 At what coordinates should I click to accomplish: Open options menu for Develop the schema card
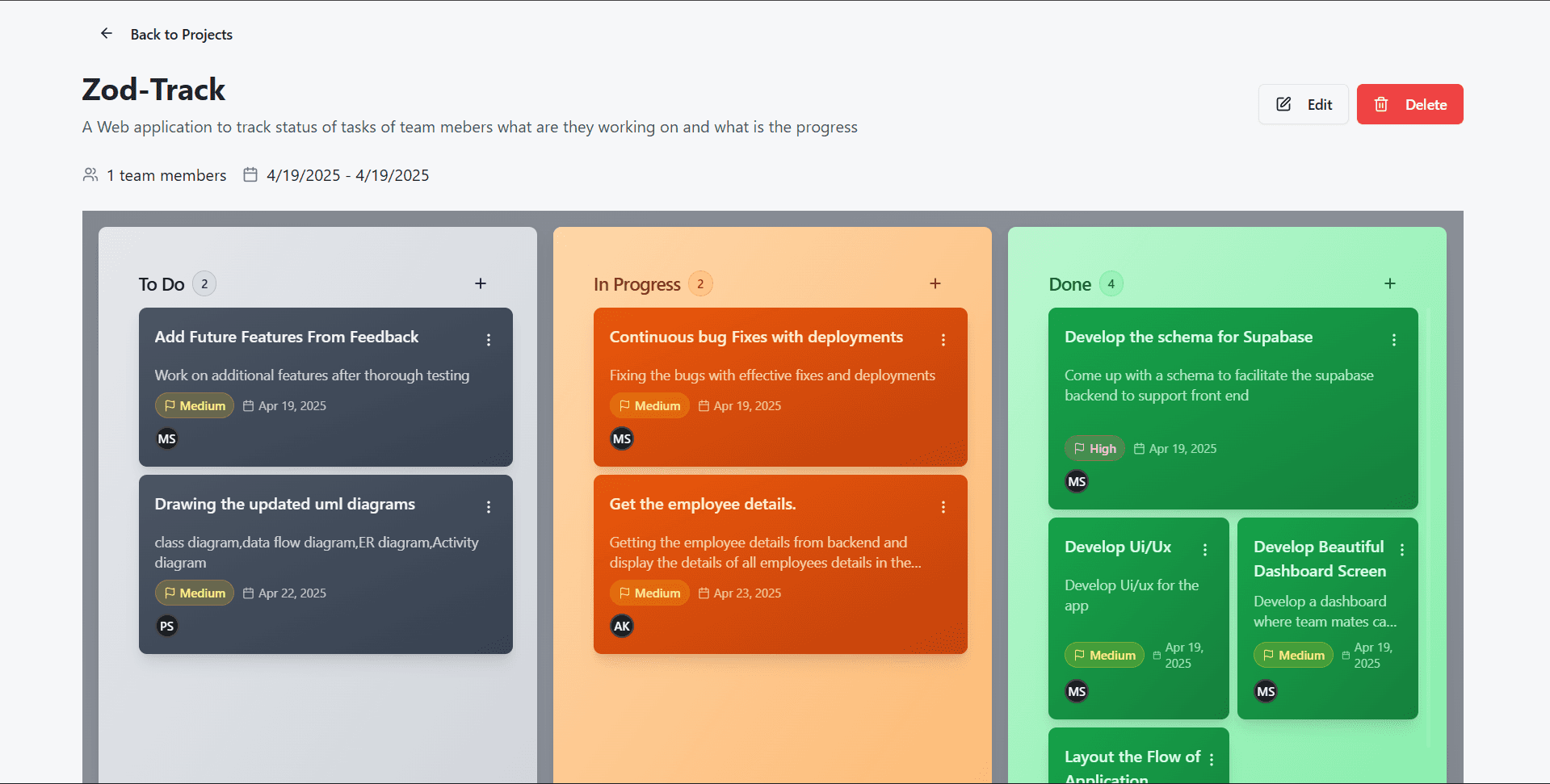[x=1394, y=340]
